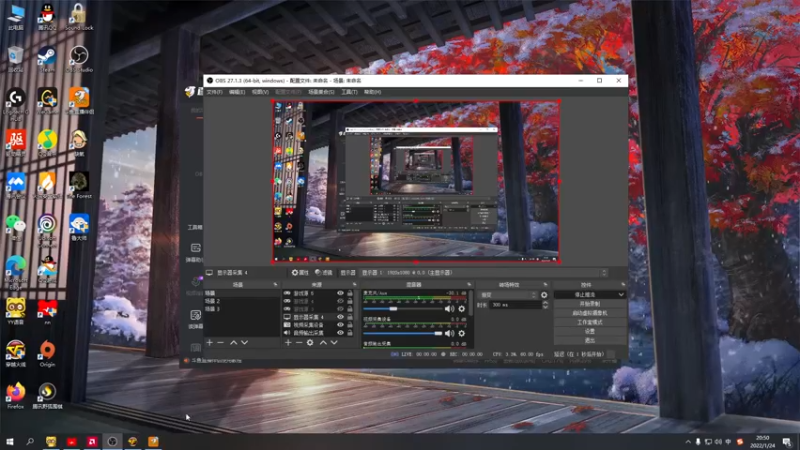Open The Forest desktop shortcut
Image resolution: width=800 pixels, height=450 pixels.
point(79,185)
